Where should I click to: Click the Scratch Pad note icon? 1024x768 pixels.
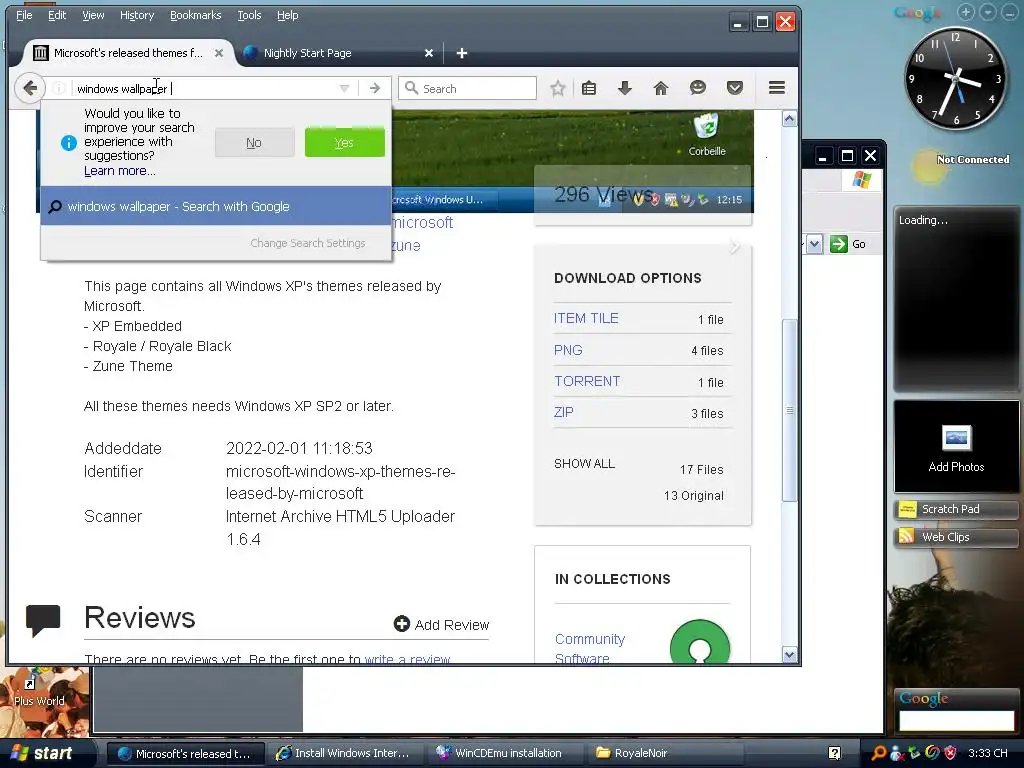click(907, 509)
